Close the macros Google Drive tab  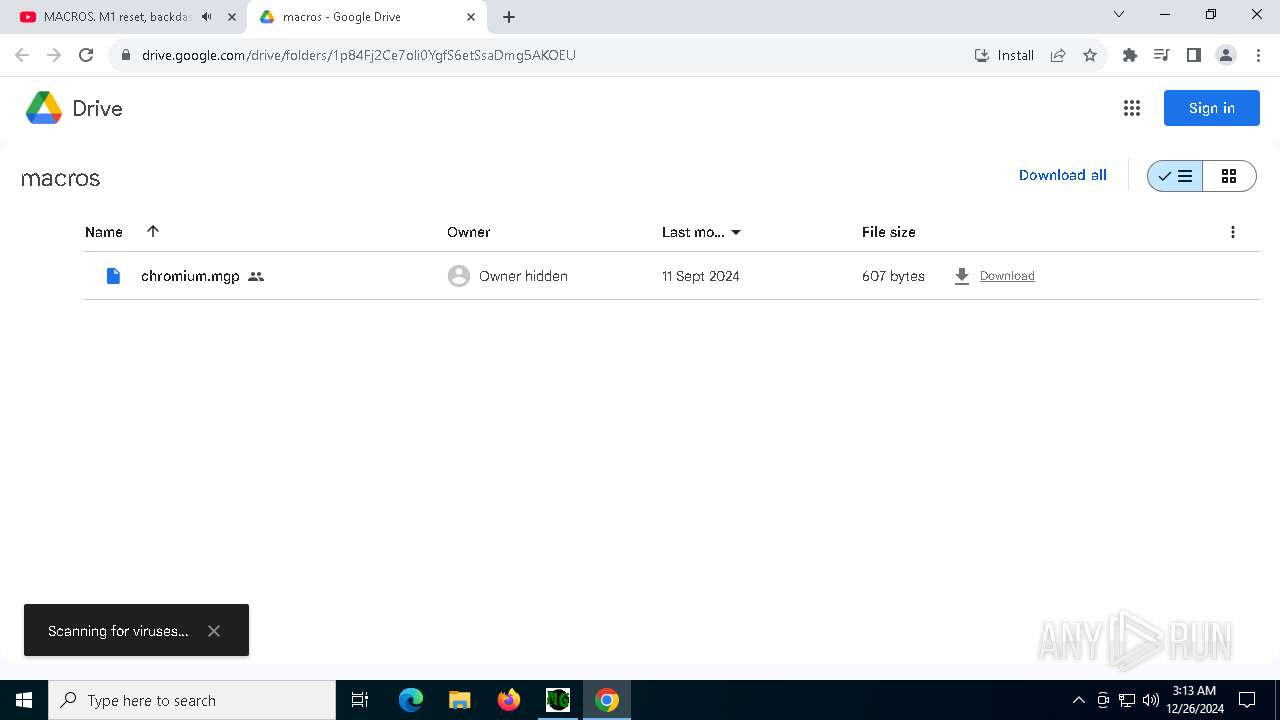click(x=471, y=17)
